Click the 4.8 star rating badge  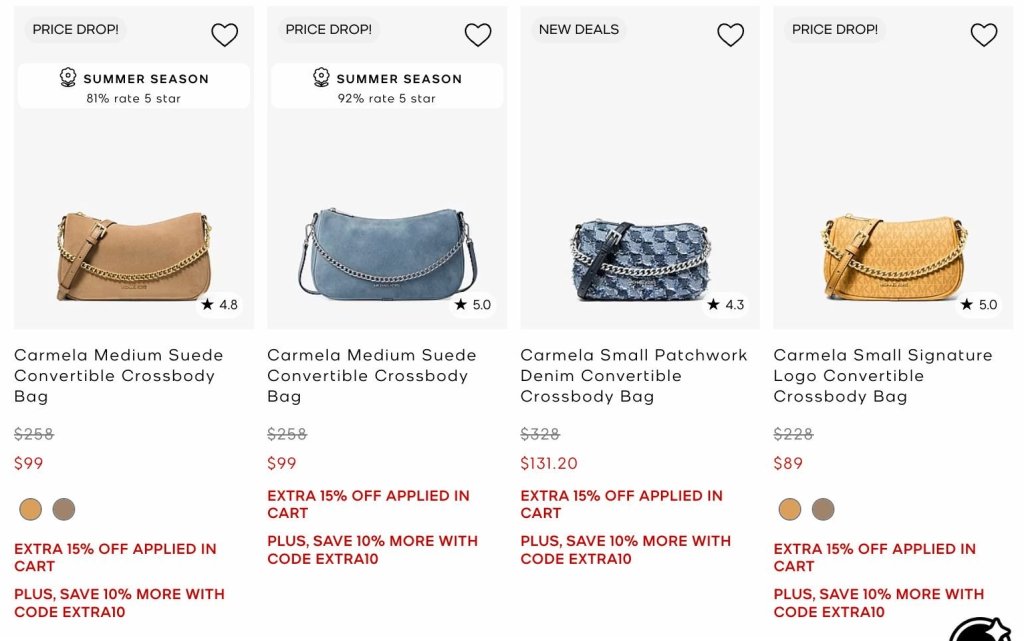pyautogui.click(x=220, y=305)
